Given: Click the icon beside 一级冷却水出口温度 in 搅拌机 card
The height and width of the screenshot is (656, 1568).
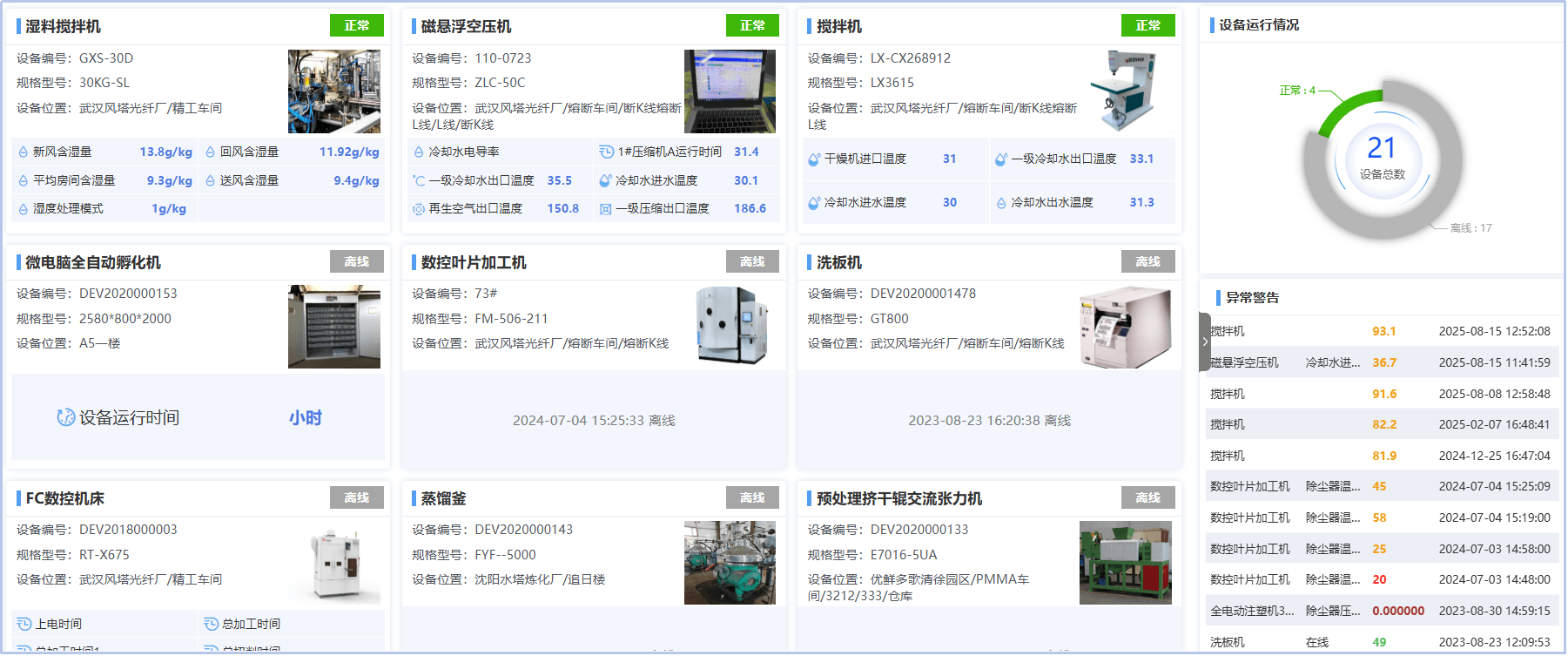Looking at the screenshot, I should (x=1001, y=159).
